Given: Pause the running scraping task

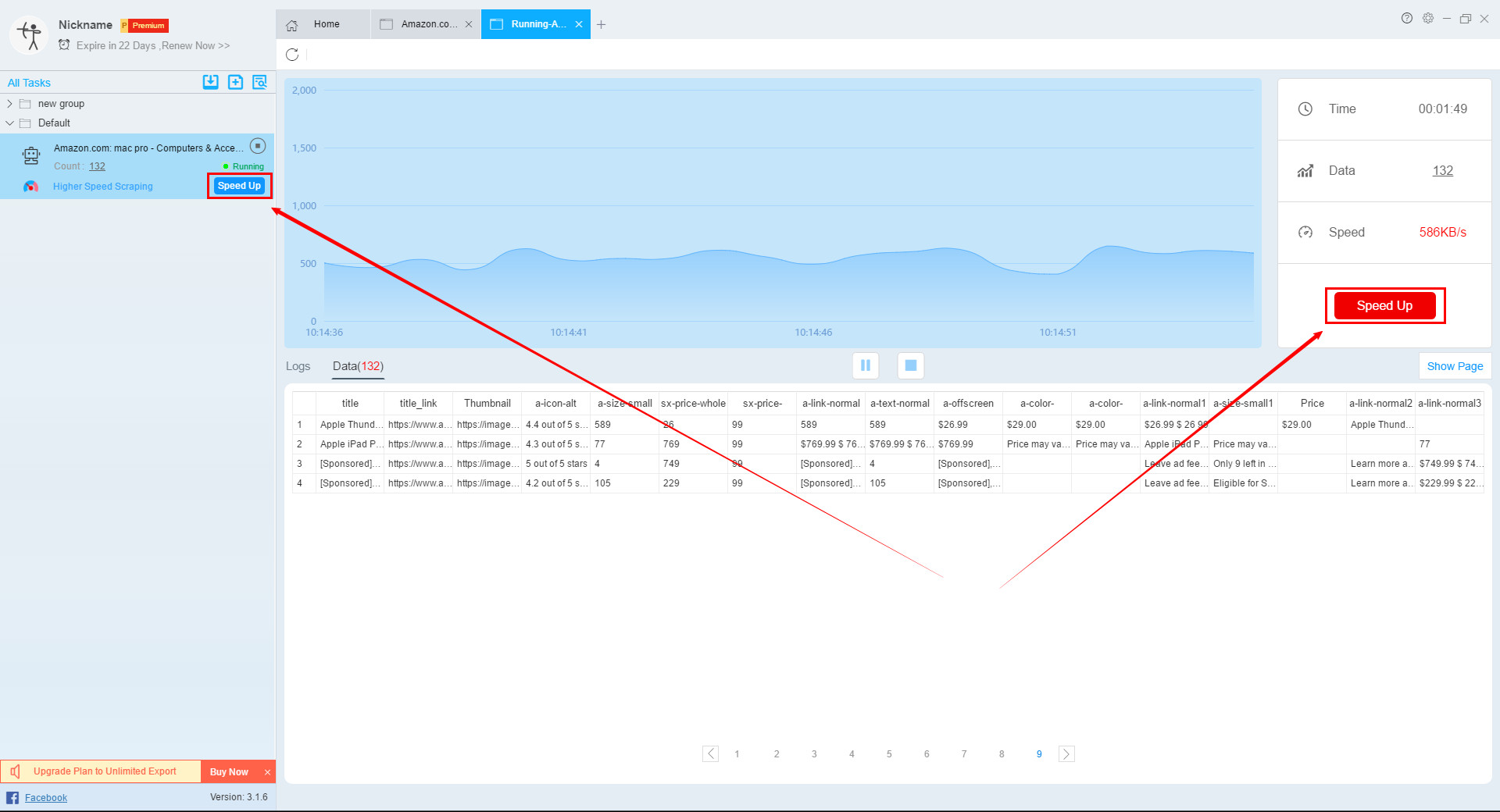Looking at the screenshot, I should coord(866,365).
